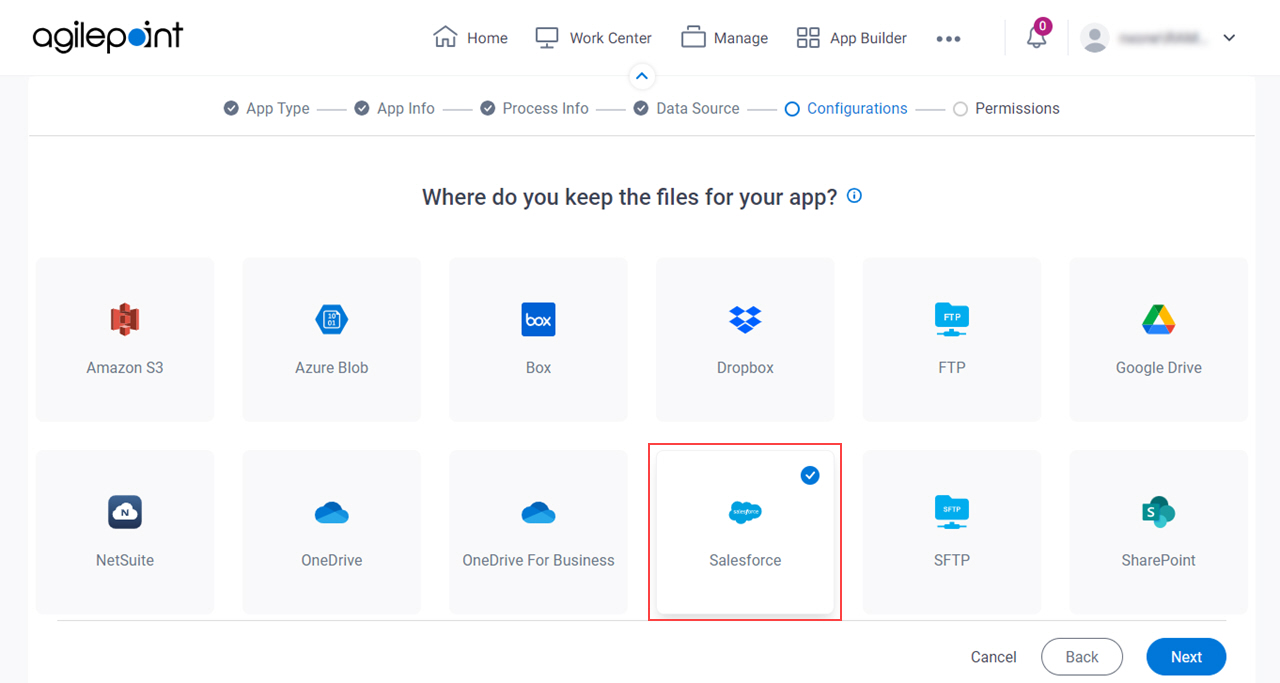
Task: Open the three-dots more menu
Action: 948,39
